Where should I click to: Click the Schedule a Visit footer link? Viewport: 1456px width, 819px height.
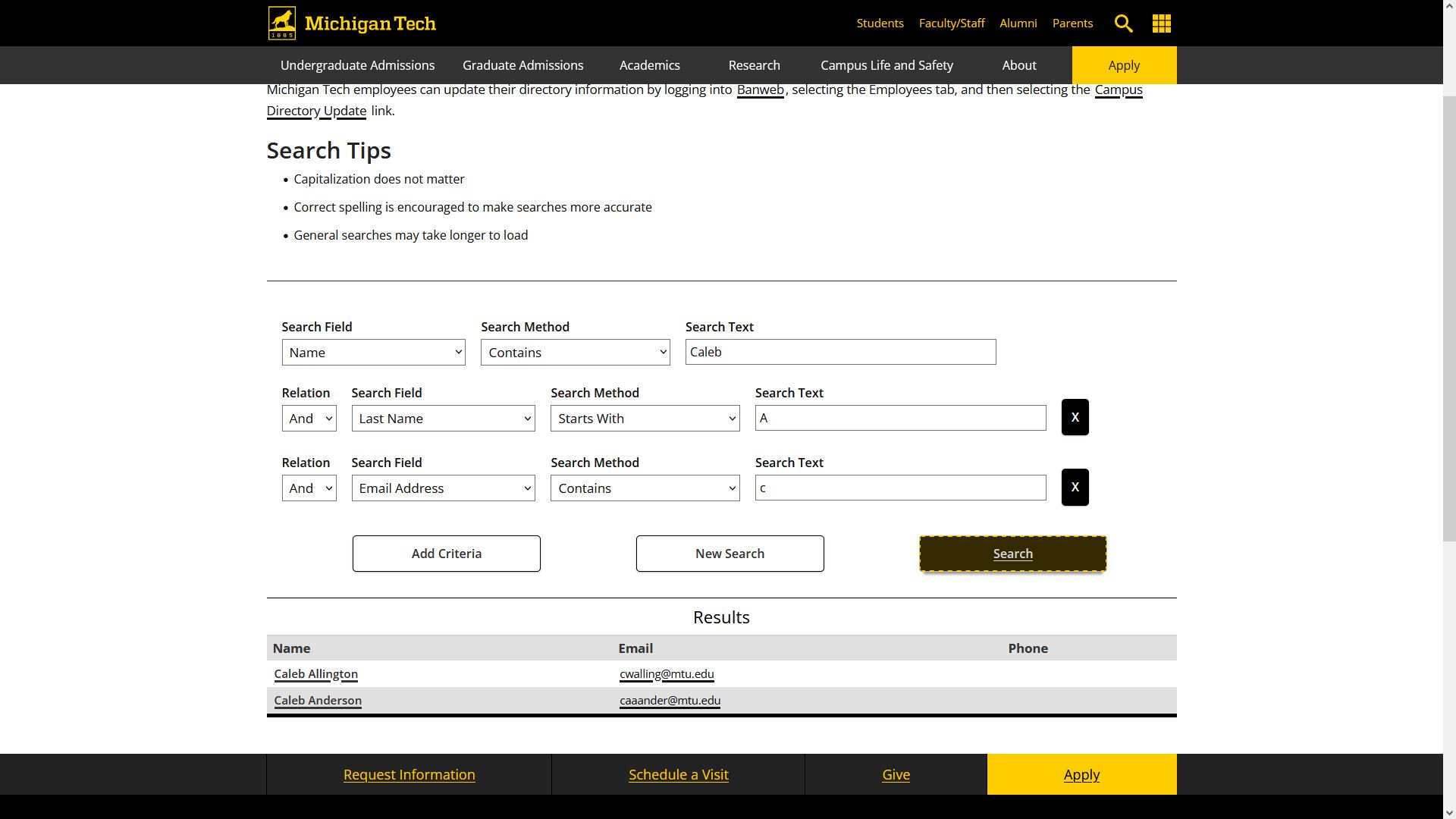coord(678,774)
